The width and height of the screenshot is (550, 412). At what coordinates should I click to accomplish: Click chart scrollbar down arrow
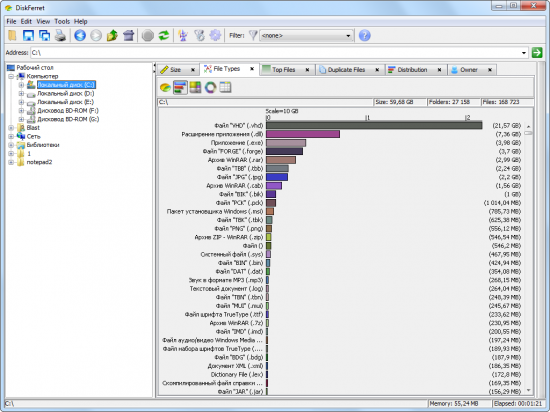tap(528, 391)
